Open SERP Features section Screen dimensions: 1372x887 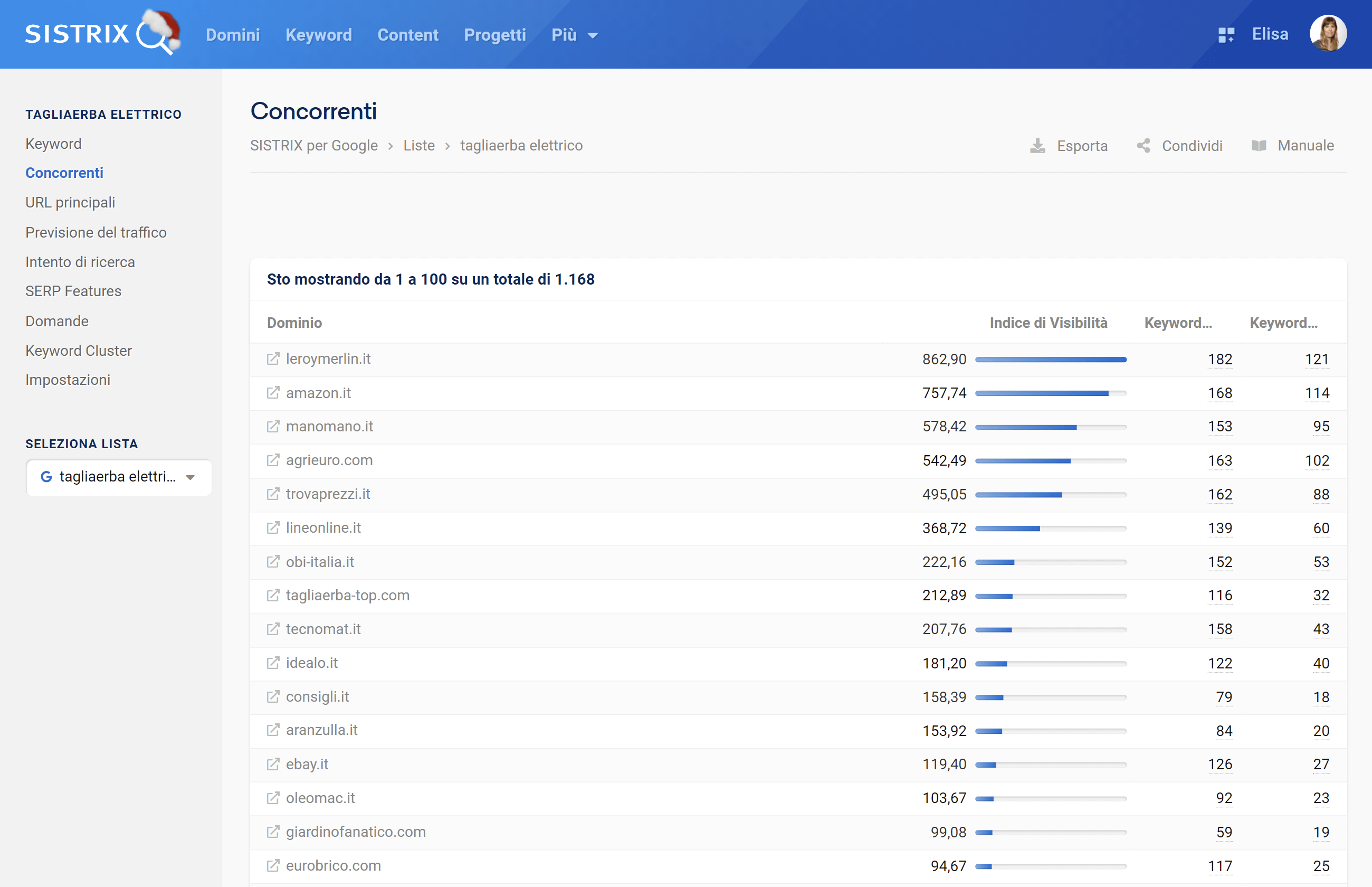coord(73,291)
